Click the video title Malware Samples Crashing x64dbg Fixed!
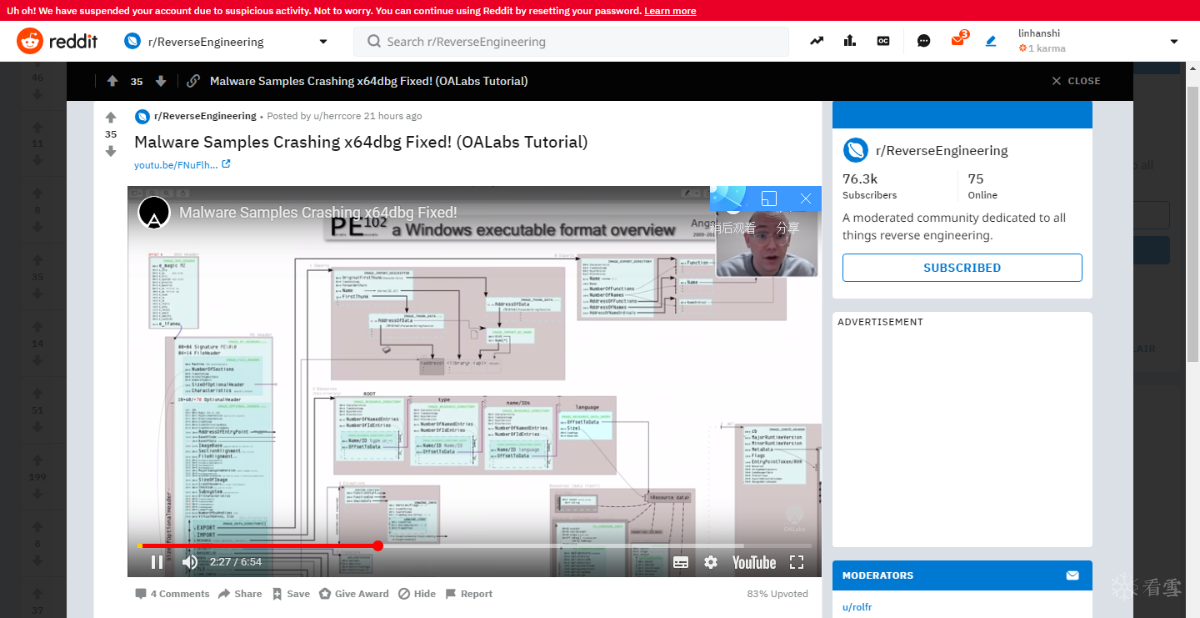This screenshot has width=1200, height=618. (318, 212)
